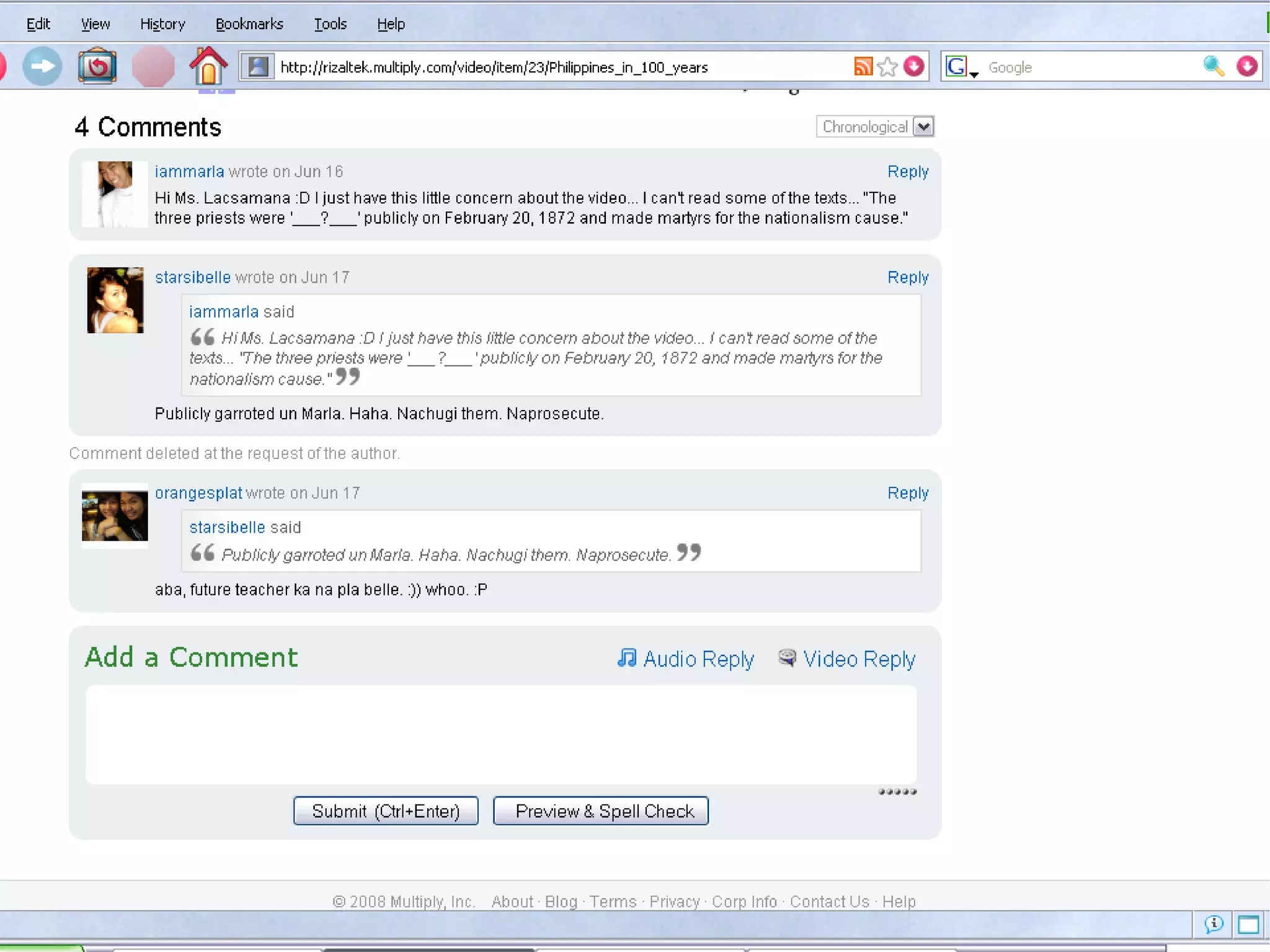Expand the Google search engine selector

(x=960, y=67)
